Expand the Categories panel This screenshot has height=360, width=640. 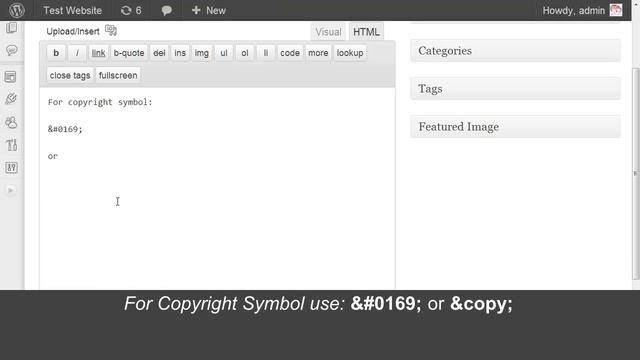[x=515, y=51]
